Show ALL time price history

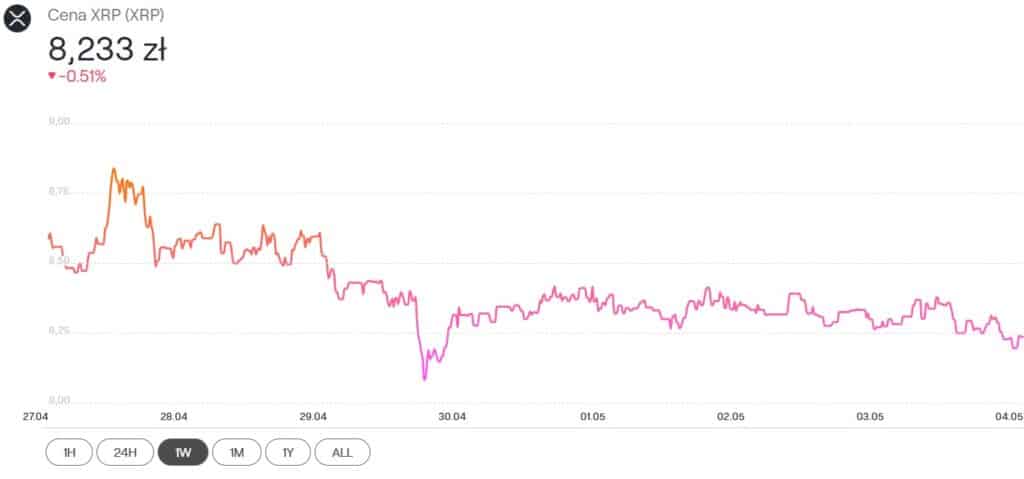[342, 452]
